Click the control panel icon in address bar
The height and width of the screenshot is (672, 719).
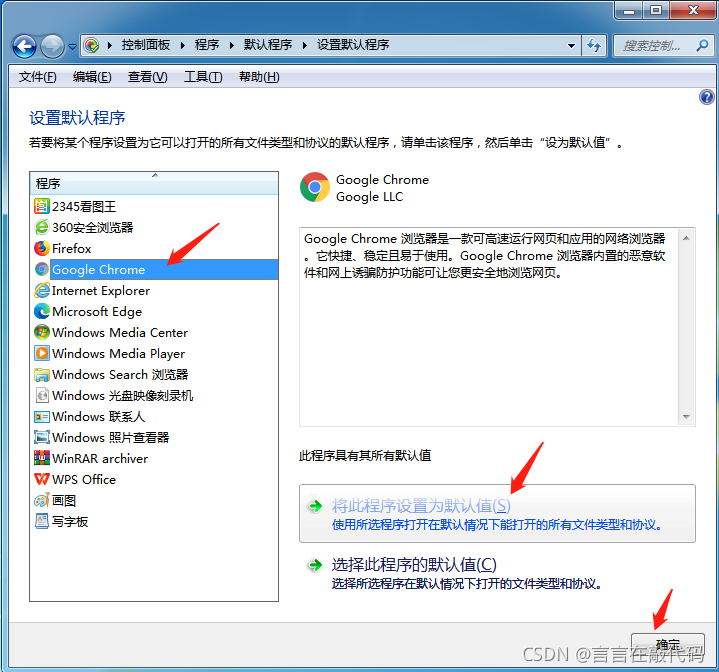(92, 45)
